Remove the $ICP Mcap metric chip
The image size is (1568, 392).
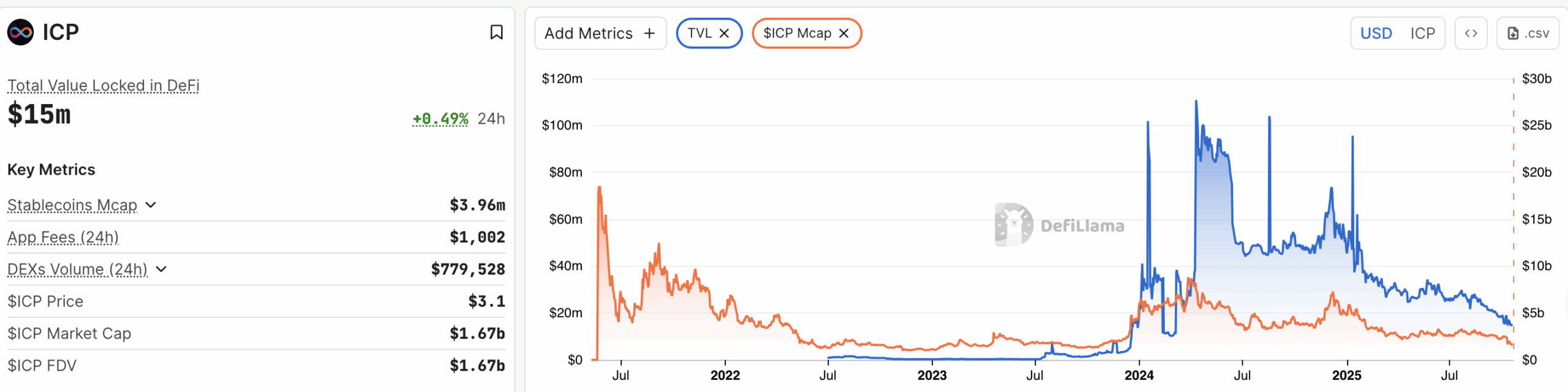point(844,34)
